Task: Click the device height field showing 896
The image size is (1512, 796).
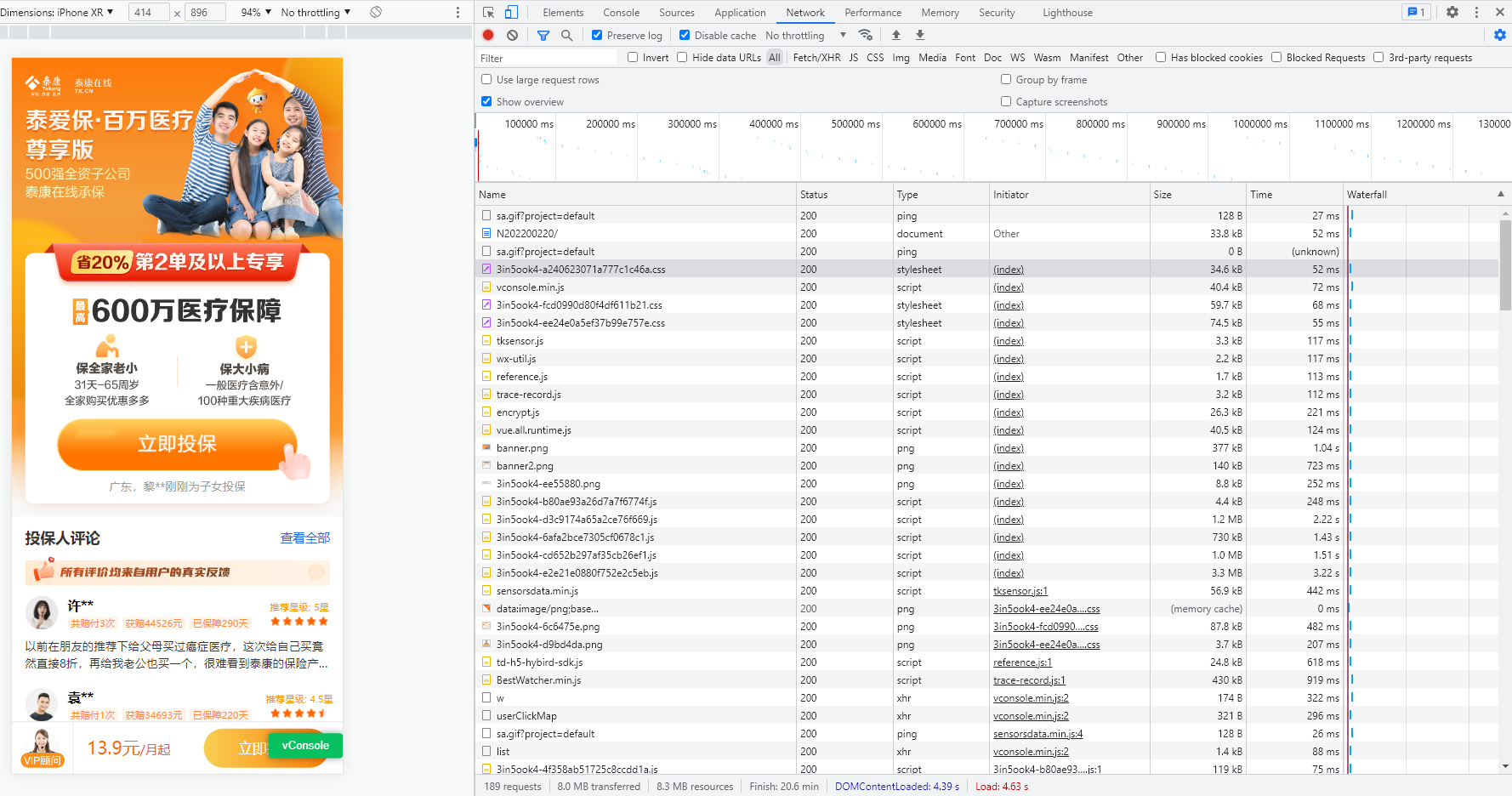Action: 205,12
